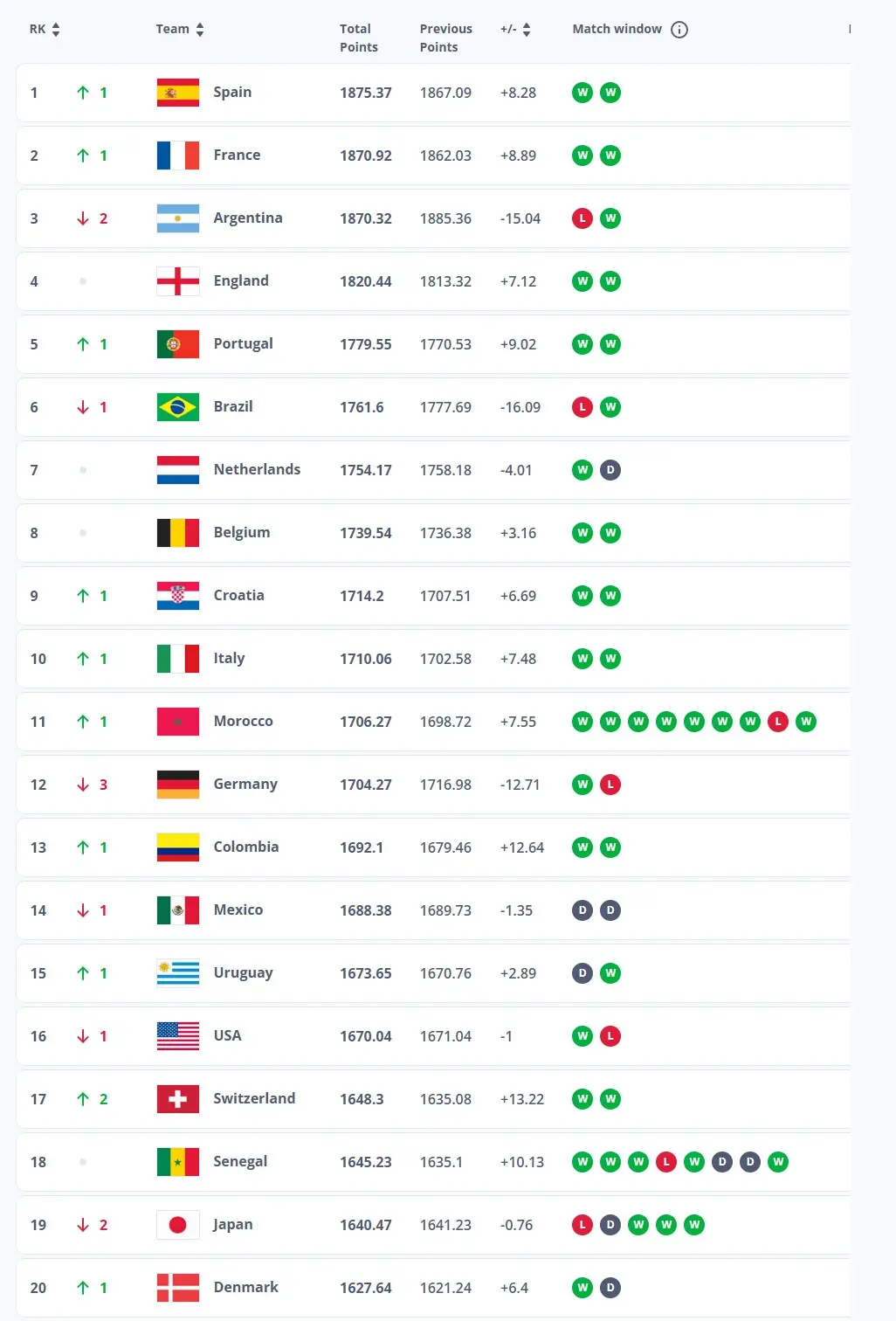The width and height of the screenshot is (896, 1321).
Task: Open the Senegal team link
Action: [240, 1162]
